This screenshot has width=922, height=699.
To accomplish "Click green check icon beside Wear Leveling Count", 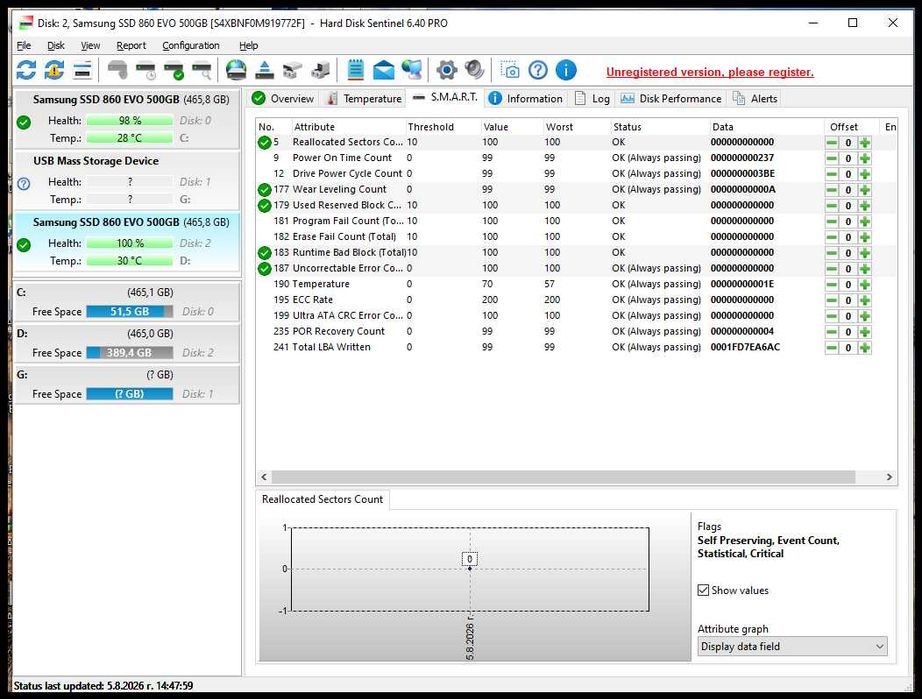I will (265, 189).
